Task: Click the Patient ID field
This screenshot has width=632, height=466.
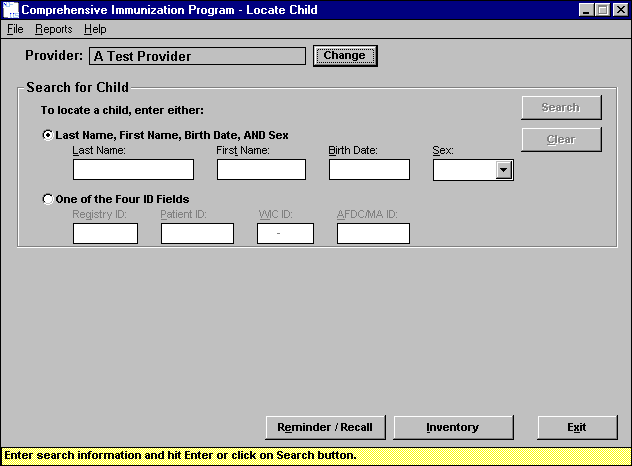Action: click(x=197, y=234)
